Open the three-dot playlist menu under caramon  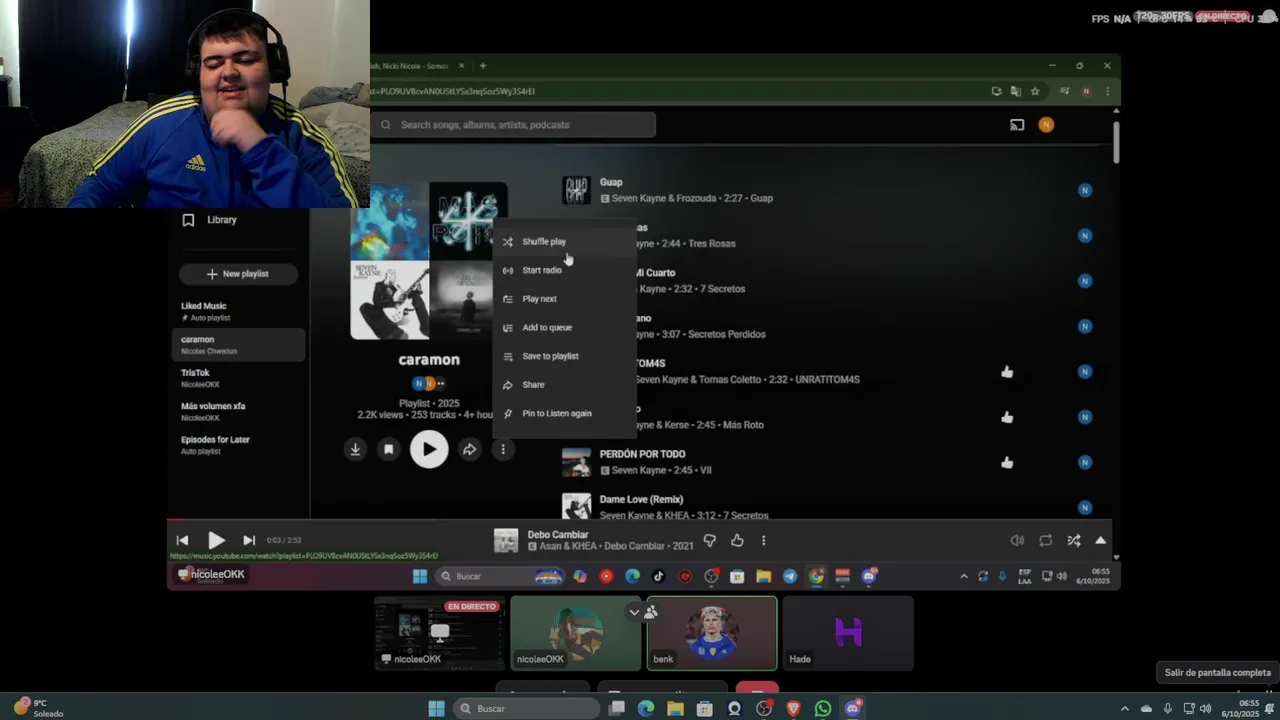pyautogui.click(x=503, y=450)
